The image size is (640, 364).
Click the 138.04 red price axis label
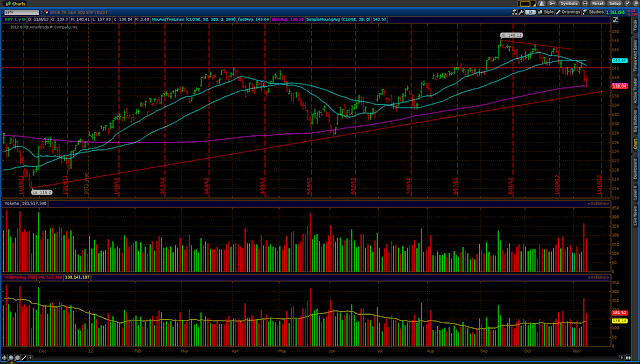[620, 86]
